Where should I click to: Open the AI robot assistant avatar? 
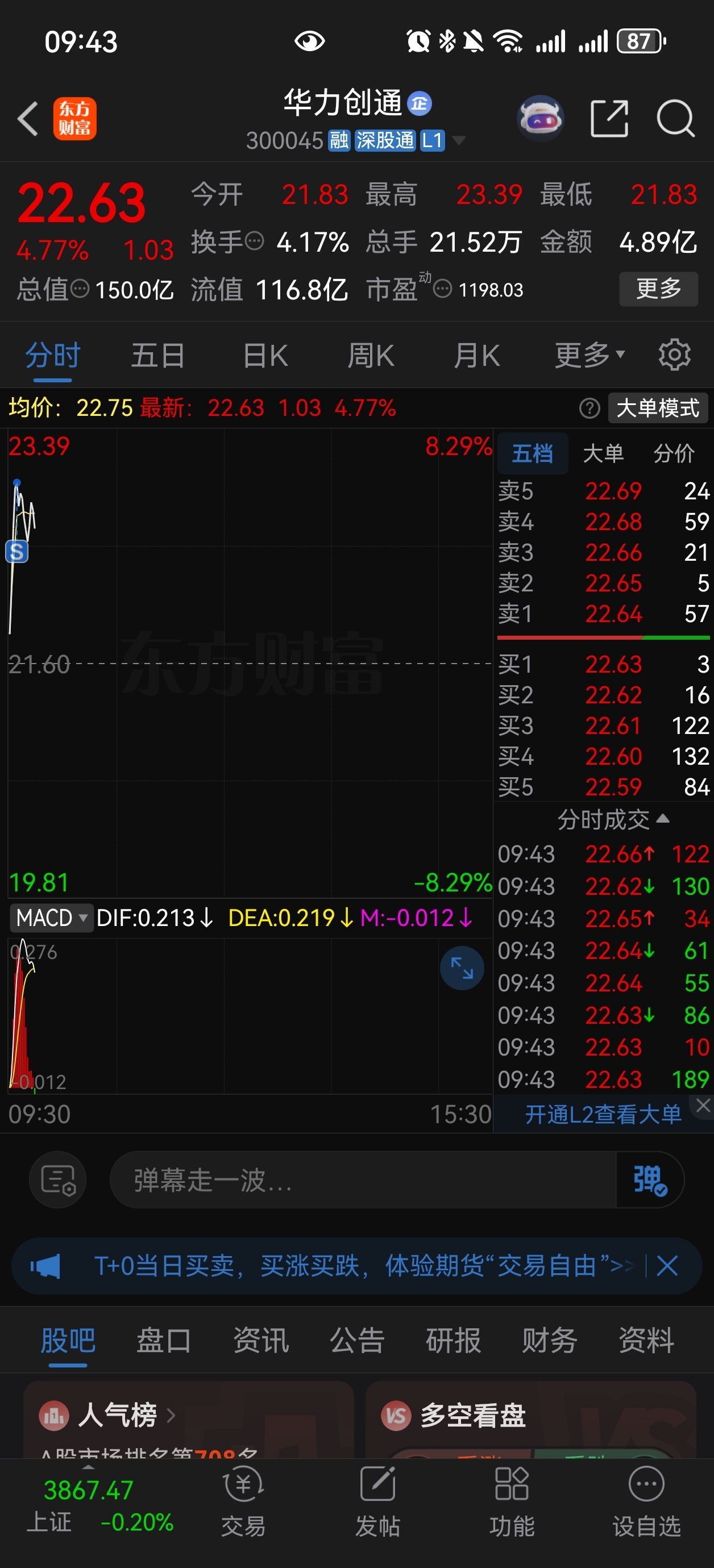[540, 118]
